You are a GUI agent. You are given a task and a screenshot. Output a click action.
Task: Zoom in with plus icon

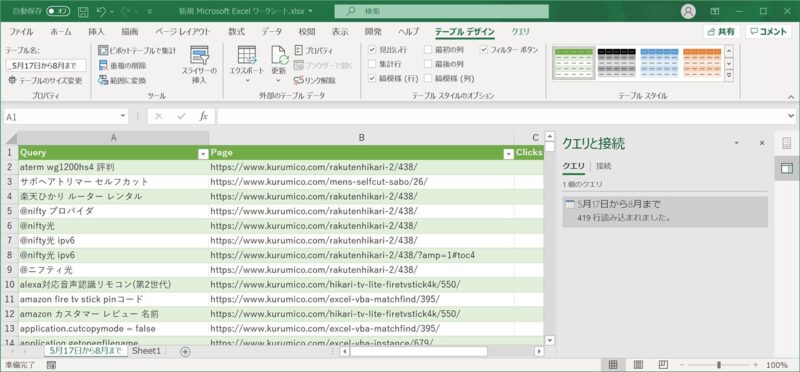click(756, 365)
